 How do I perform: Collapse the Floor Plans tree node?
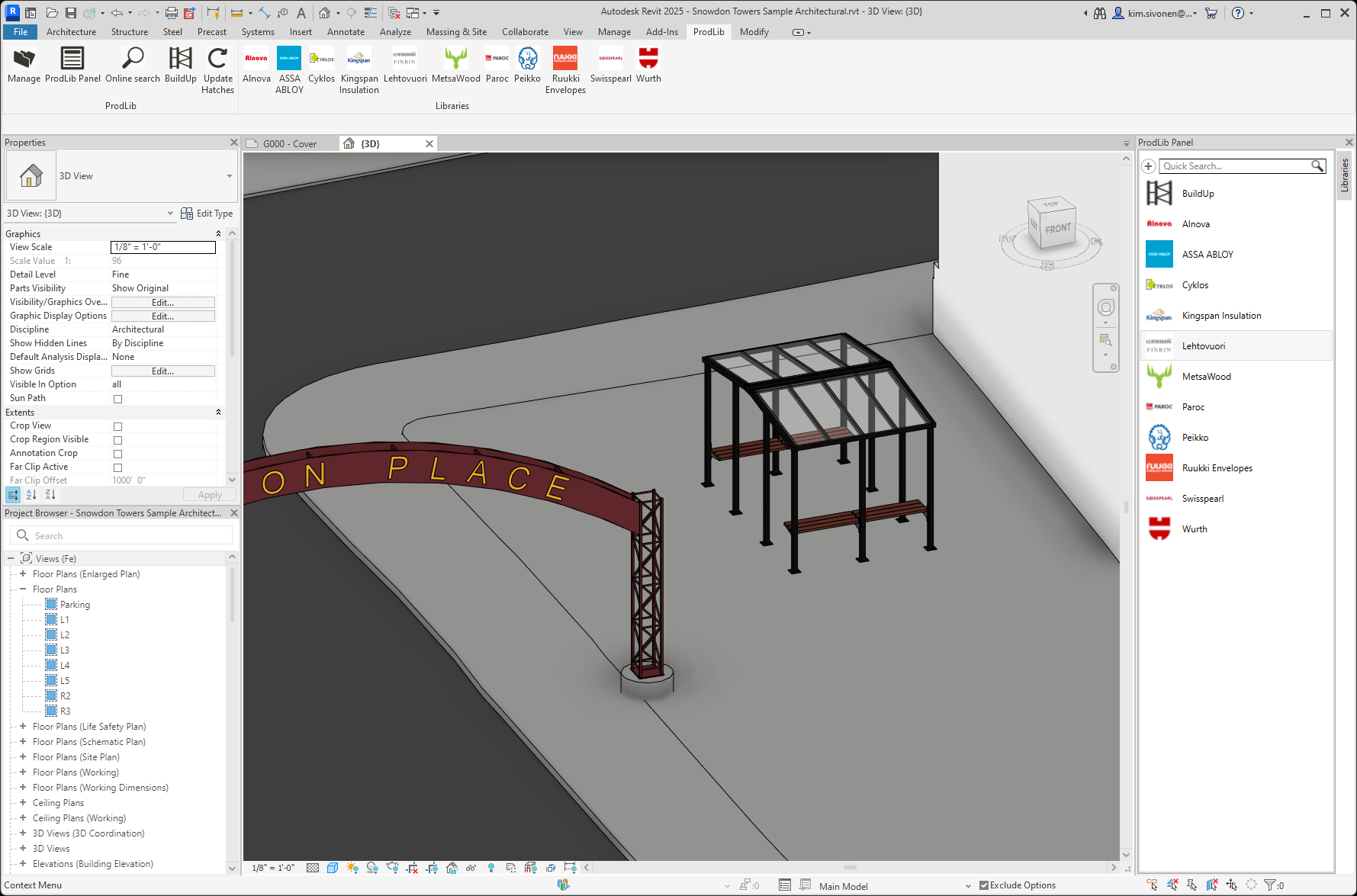(x=23, y=589)
